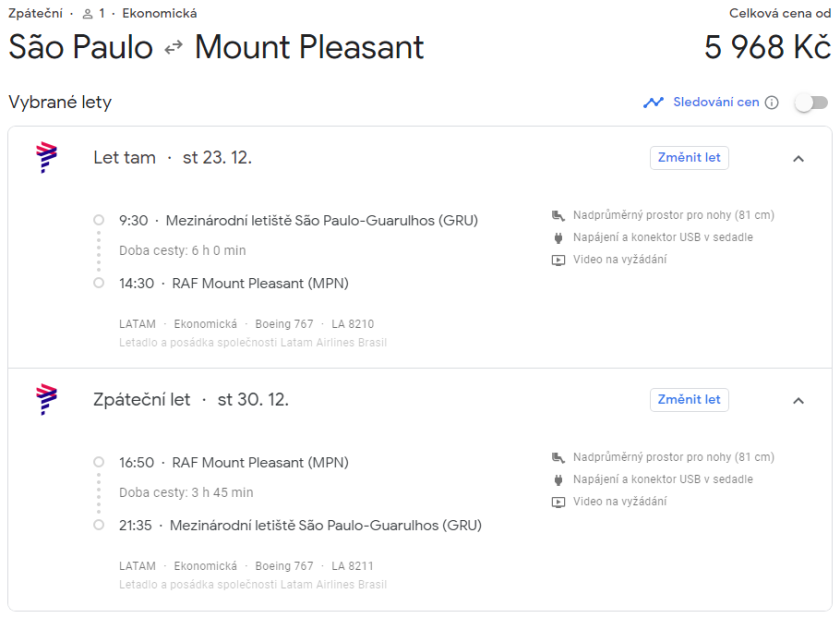Click the passenger count person icon
This screenshot has height=618, width=840.
coord(88,14)
